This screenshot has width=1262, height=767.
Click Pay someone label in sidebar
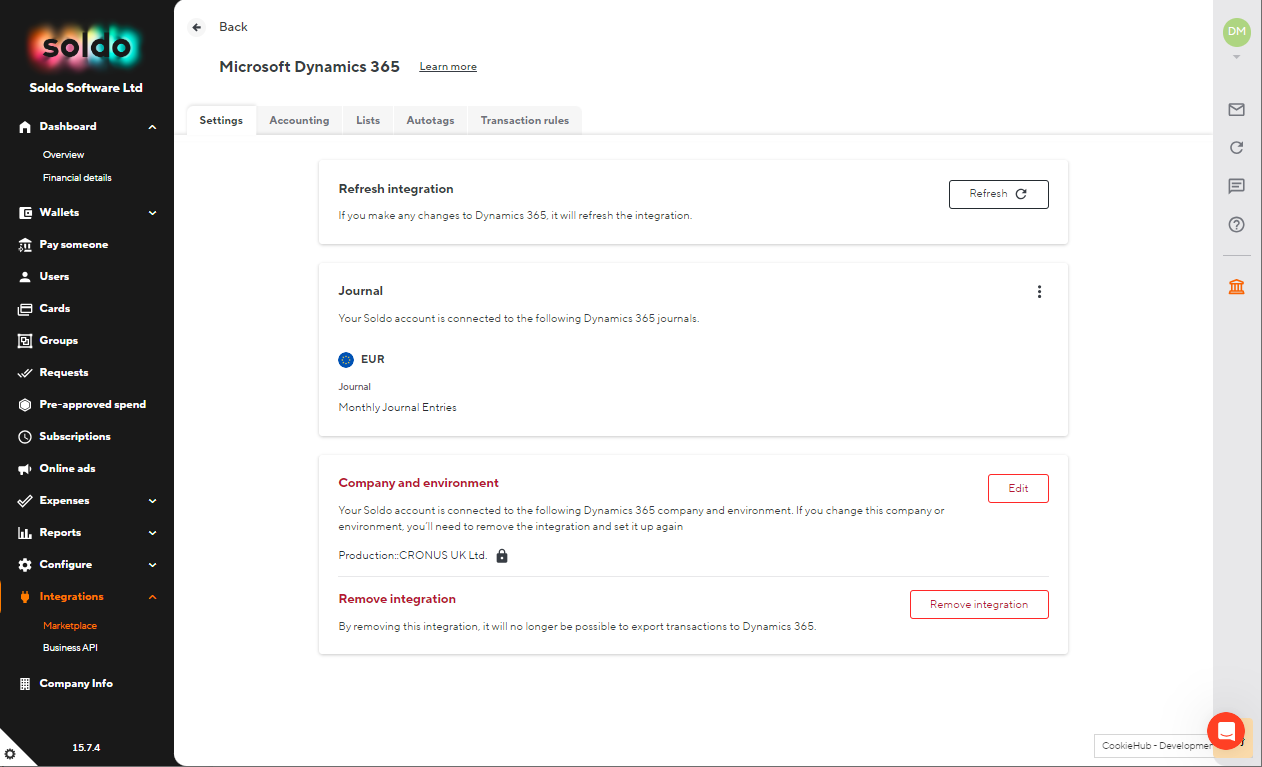pyautogui.click(x=74, y=245)
